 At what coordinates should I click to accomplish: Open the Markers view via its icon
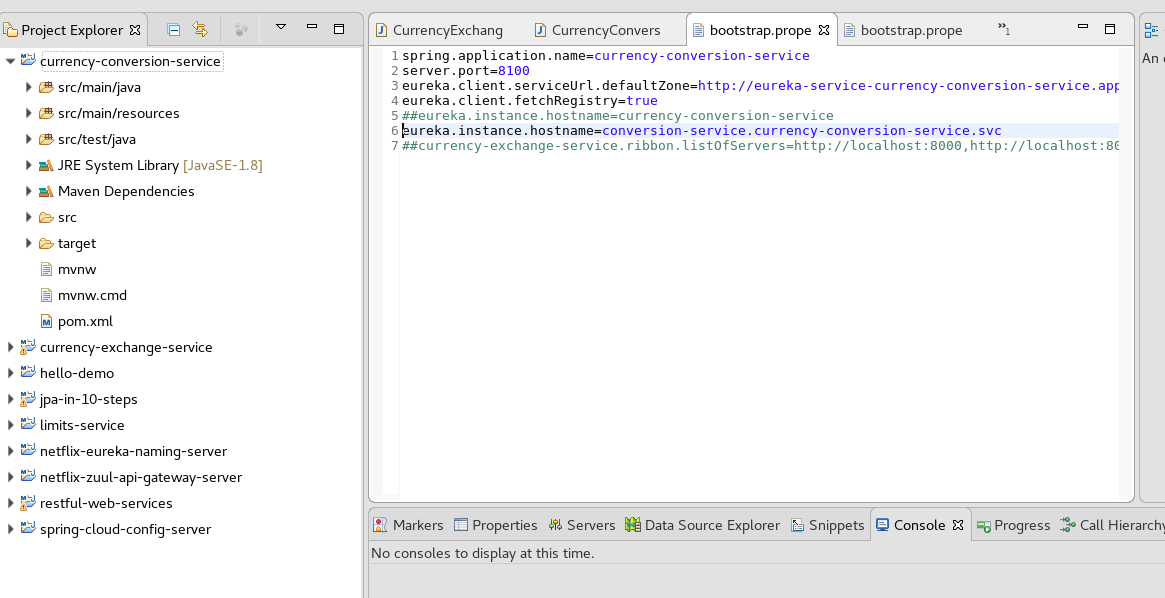381,525
